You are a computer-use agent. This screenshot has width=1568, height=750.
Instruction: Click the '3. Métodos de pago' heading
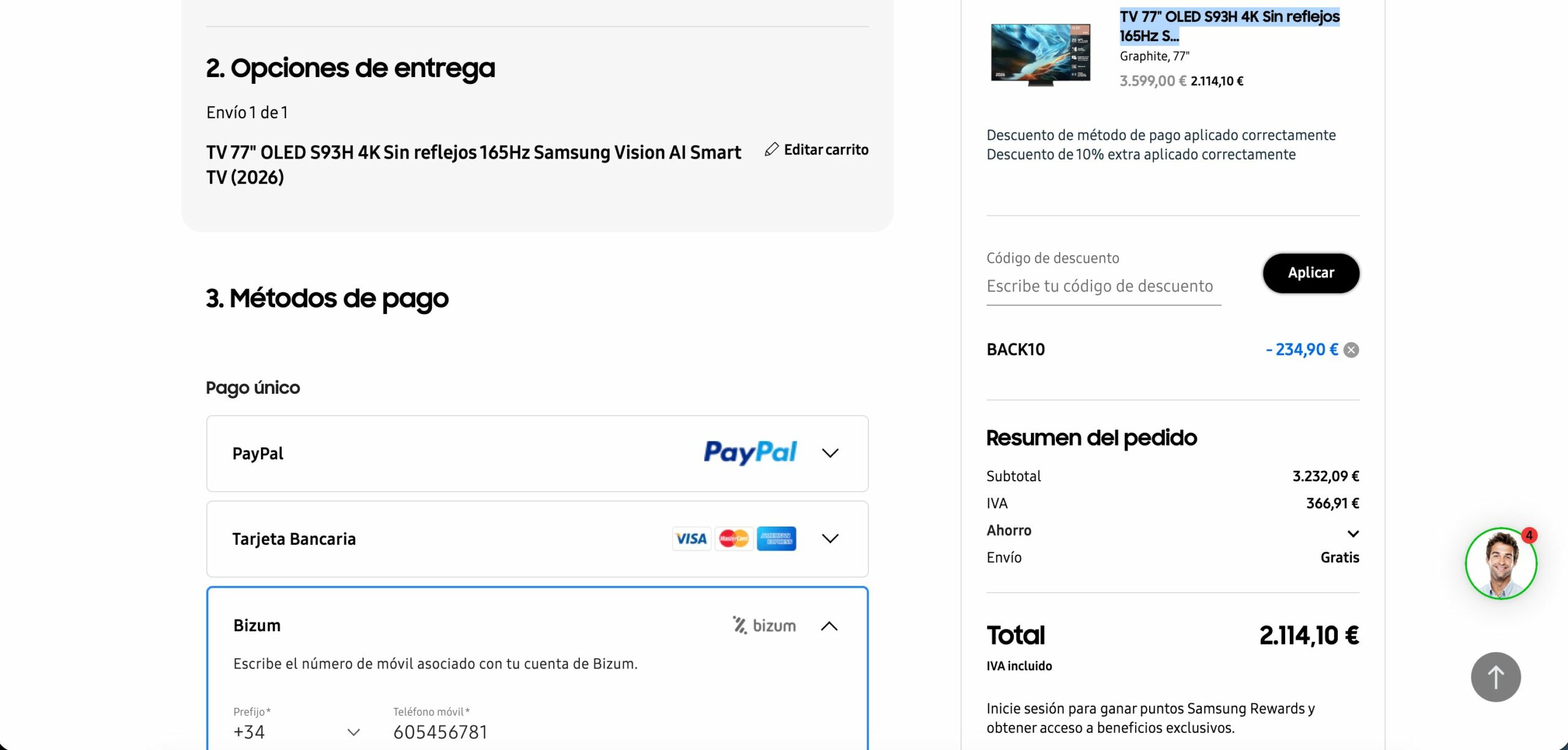[x=327, y=299]
